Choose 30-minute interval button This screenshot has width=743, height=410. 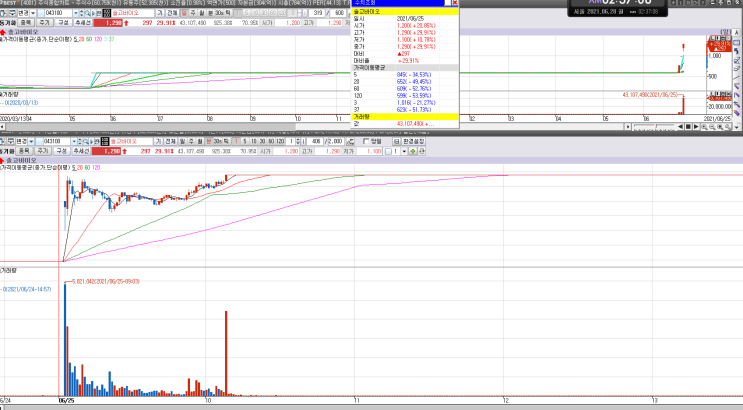point(262,141)
